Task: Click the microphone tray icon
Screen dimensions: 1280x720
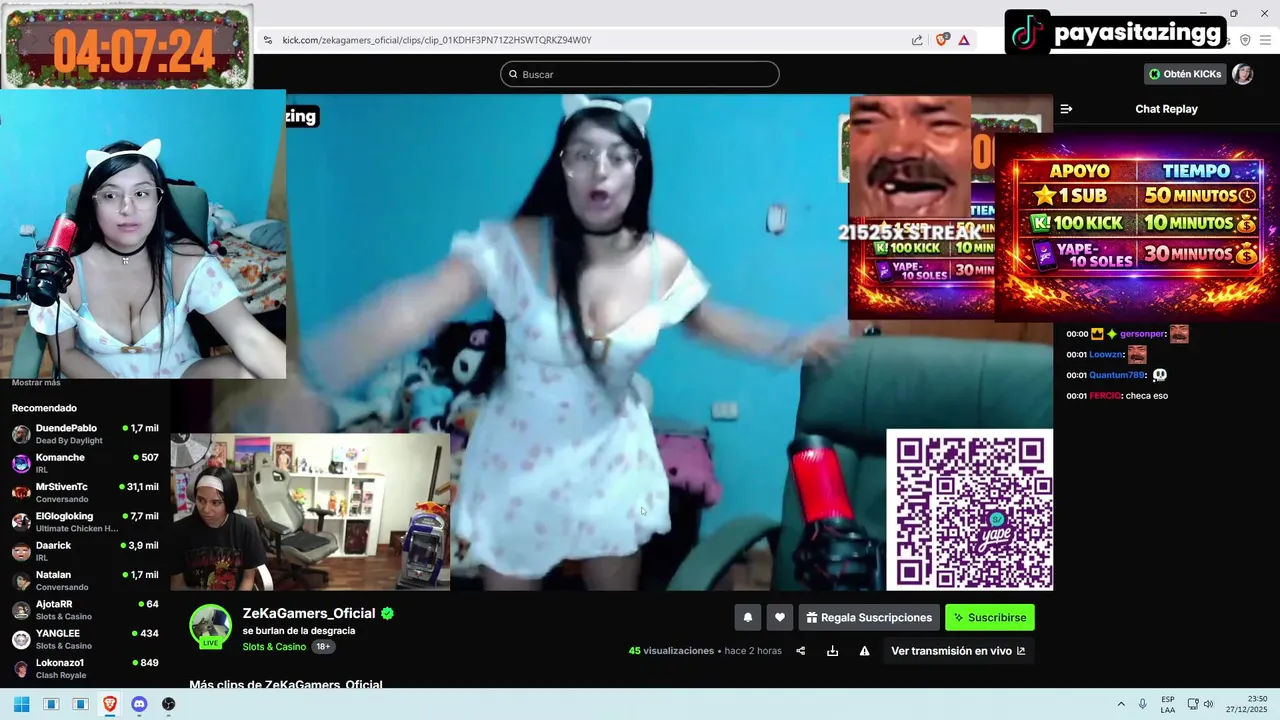Action: point(1143,704)
